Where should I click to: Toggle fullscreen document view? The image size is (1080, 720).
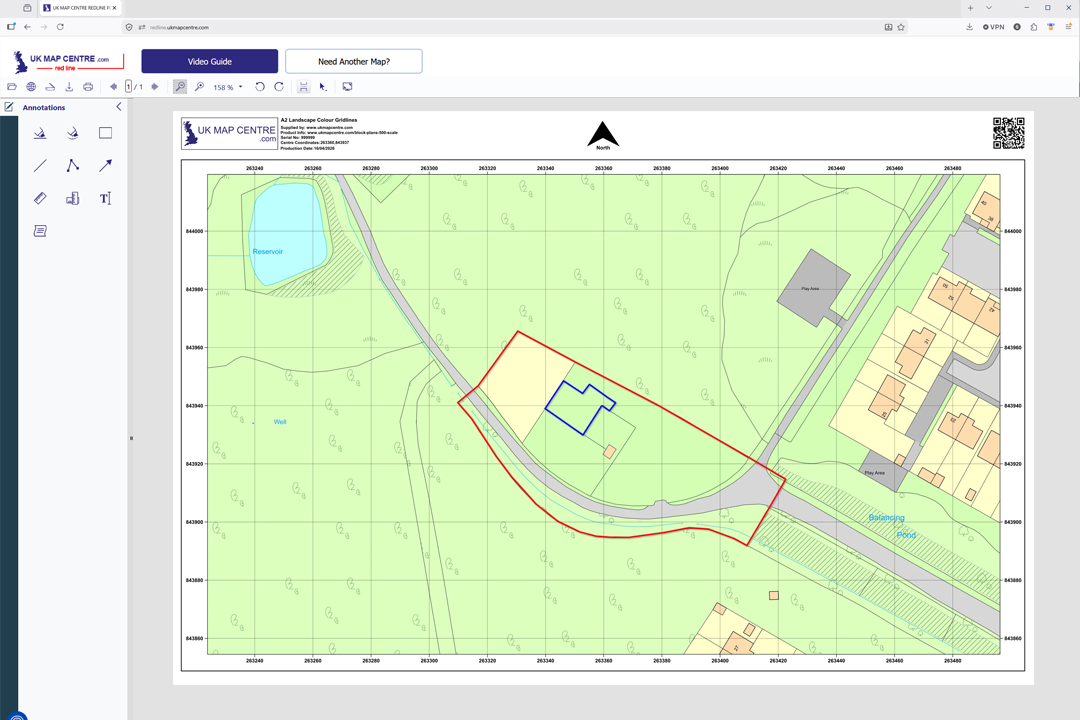pos(347,86)
